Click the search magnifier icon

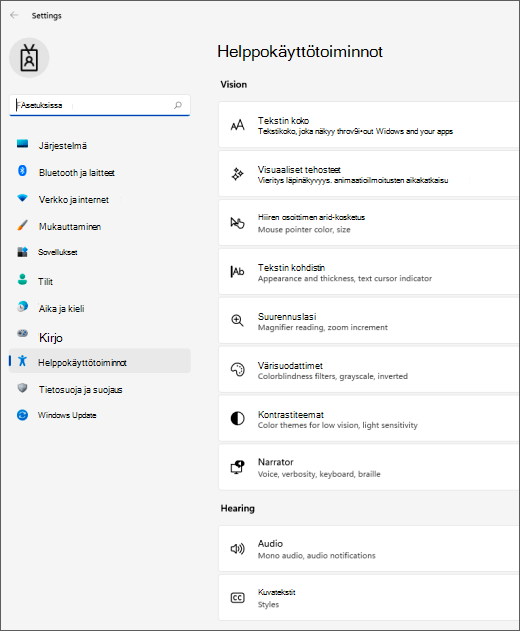pyautogui.click(x=177, y=105)
